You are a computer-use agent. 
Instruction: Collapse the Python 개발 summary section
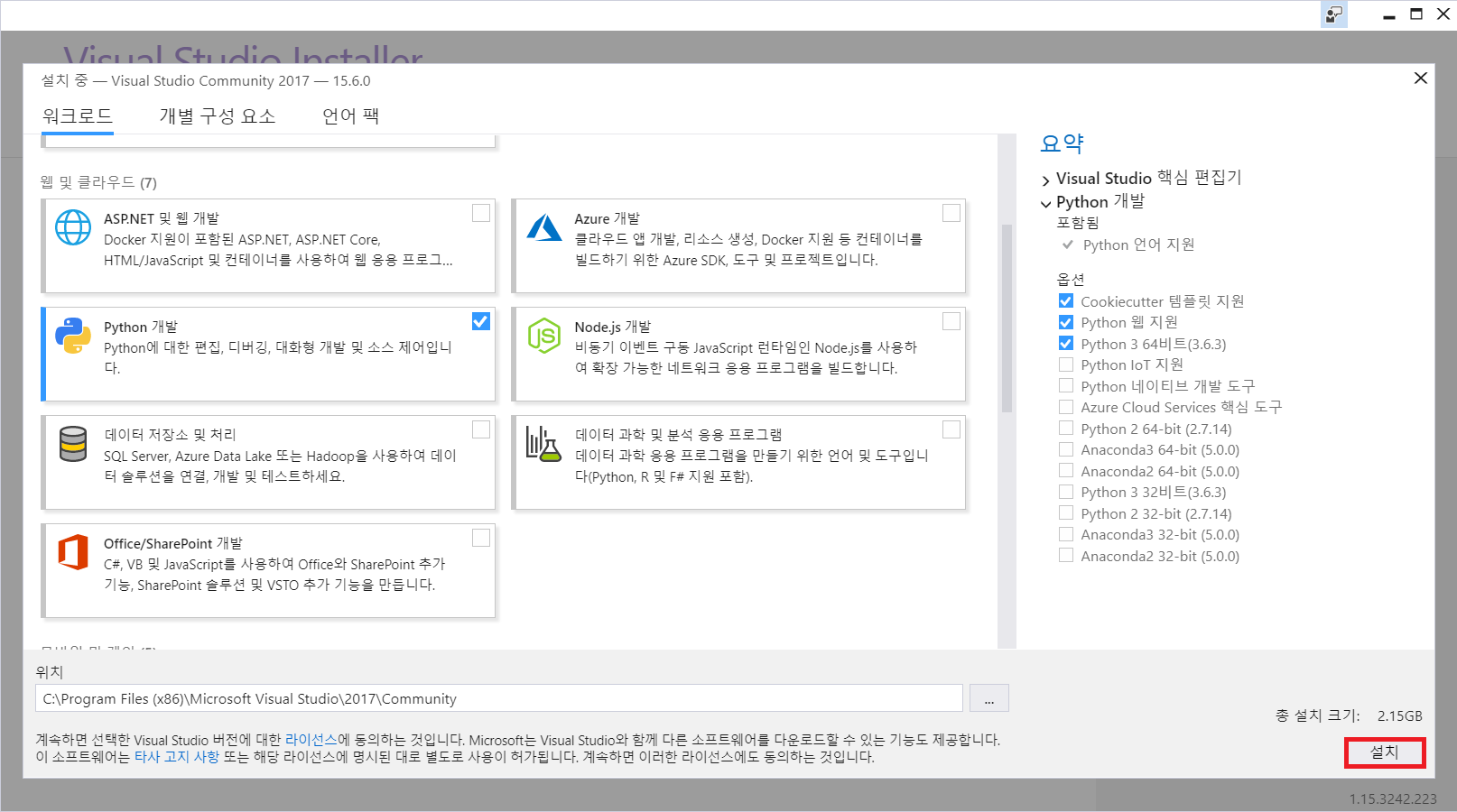tap(1046, 203)
